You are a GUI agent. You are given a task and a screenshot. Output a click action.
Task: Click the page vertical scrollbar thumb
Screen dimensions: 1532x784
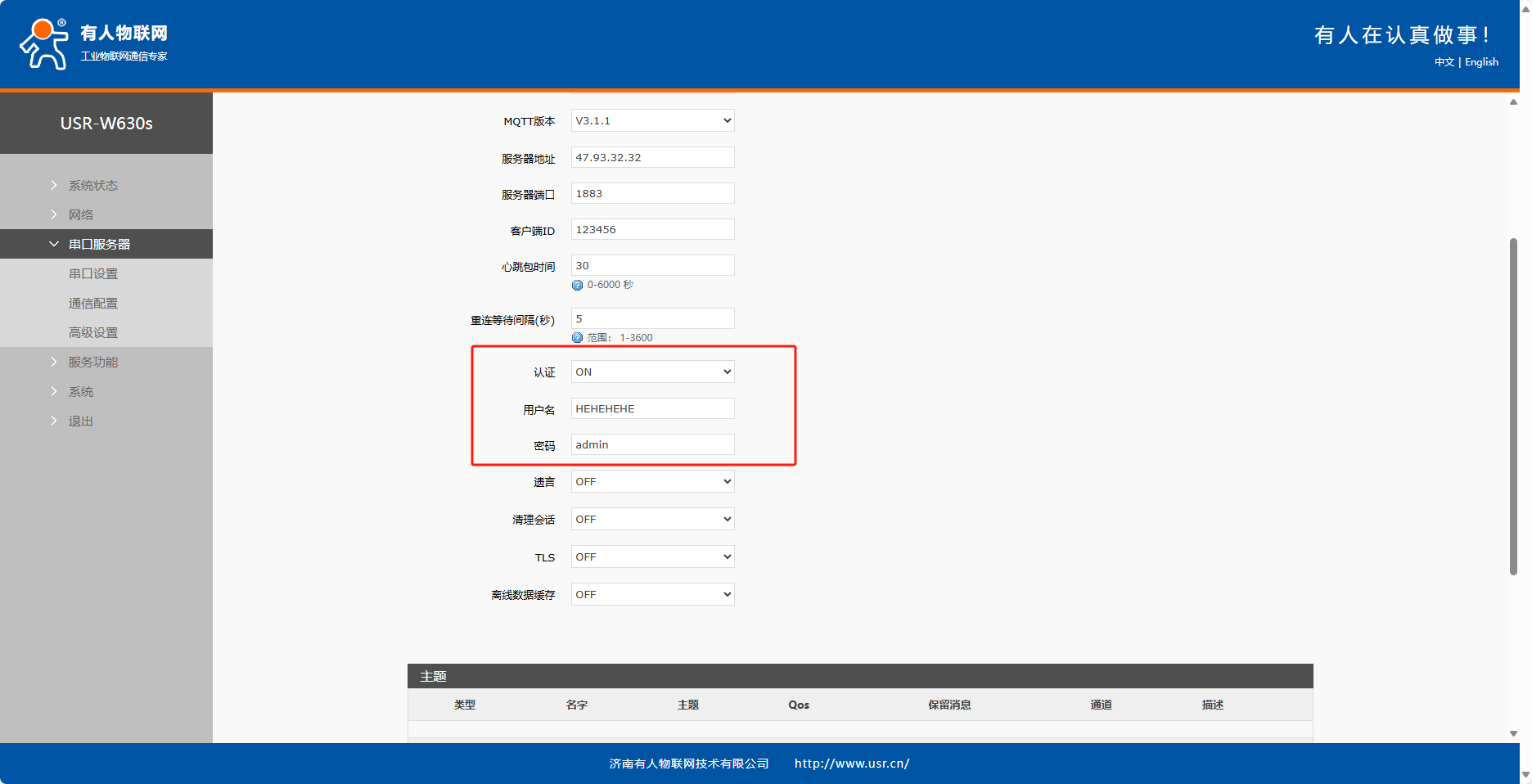1513,406
